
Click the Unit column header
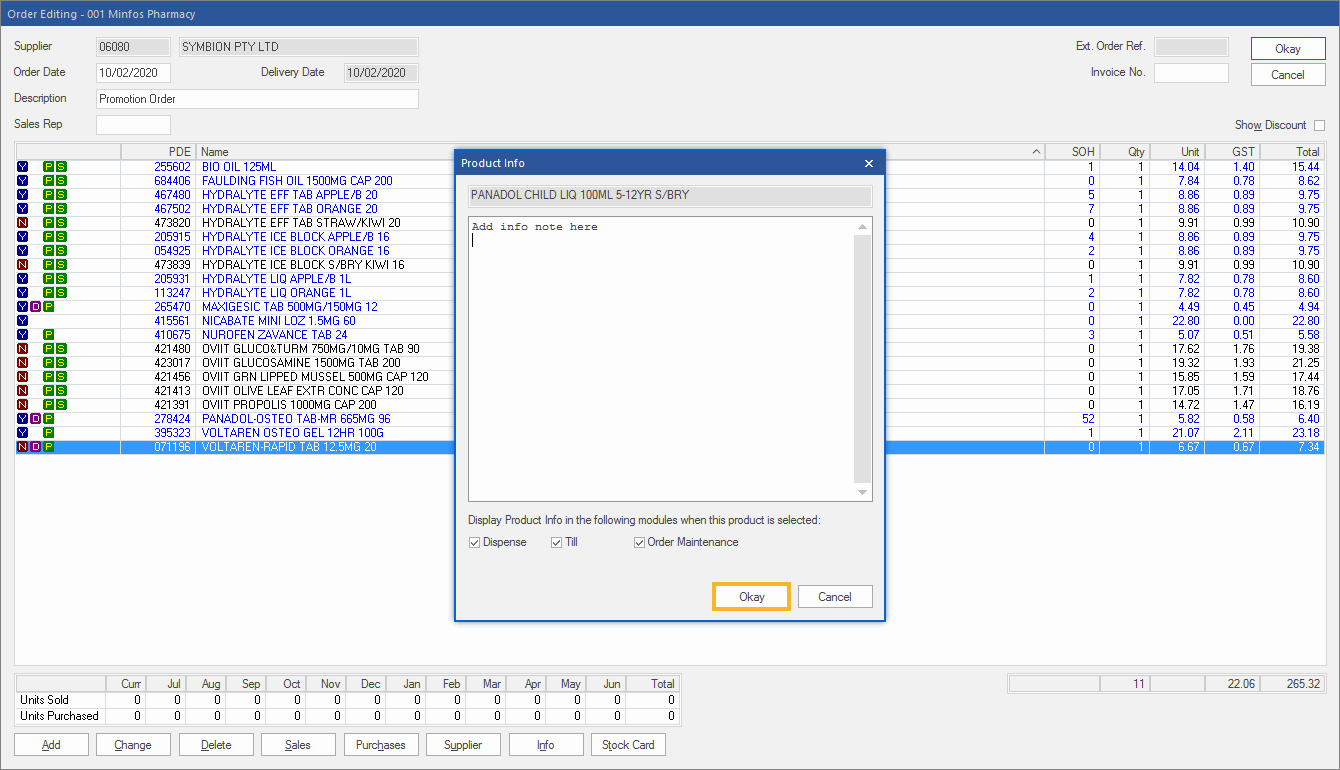pos(1177,152)
